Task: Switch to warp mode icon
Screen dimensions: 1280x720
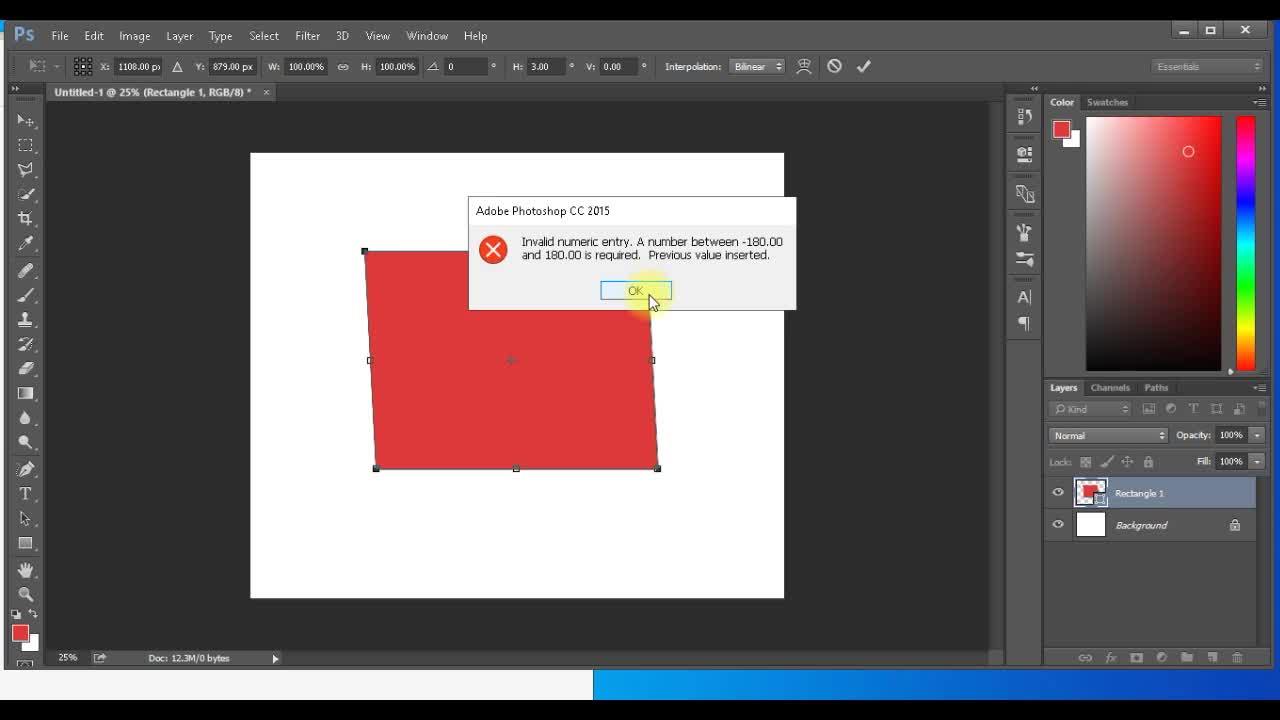Action: click(x=804, y=66)
